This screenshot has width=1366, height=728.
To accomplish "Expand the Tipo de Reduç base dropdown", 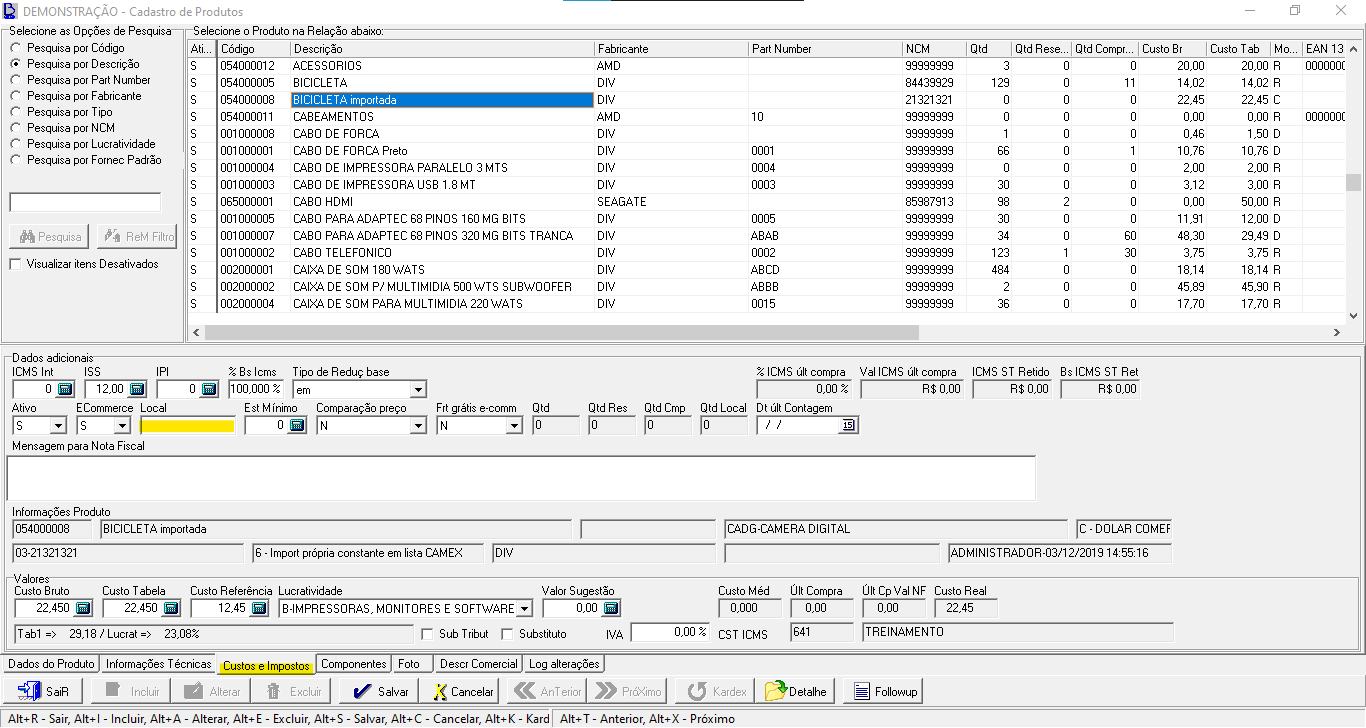I will [418, 389].
